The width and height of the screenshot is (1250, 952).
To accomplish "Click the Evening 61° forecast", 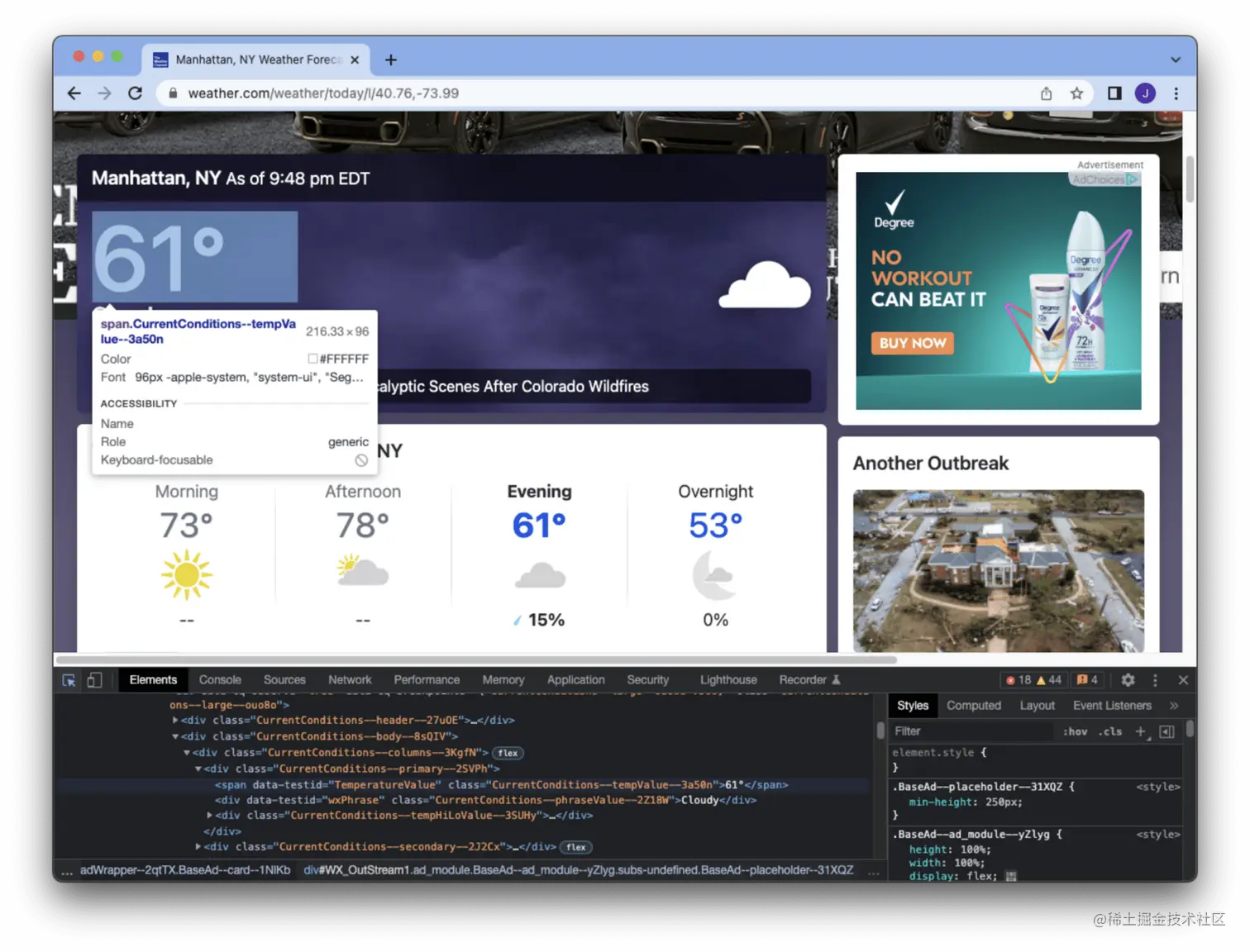I will coord(539,526).
